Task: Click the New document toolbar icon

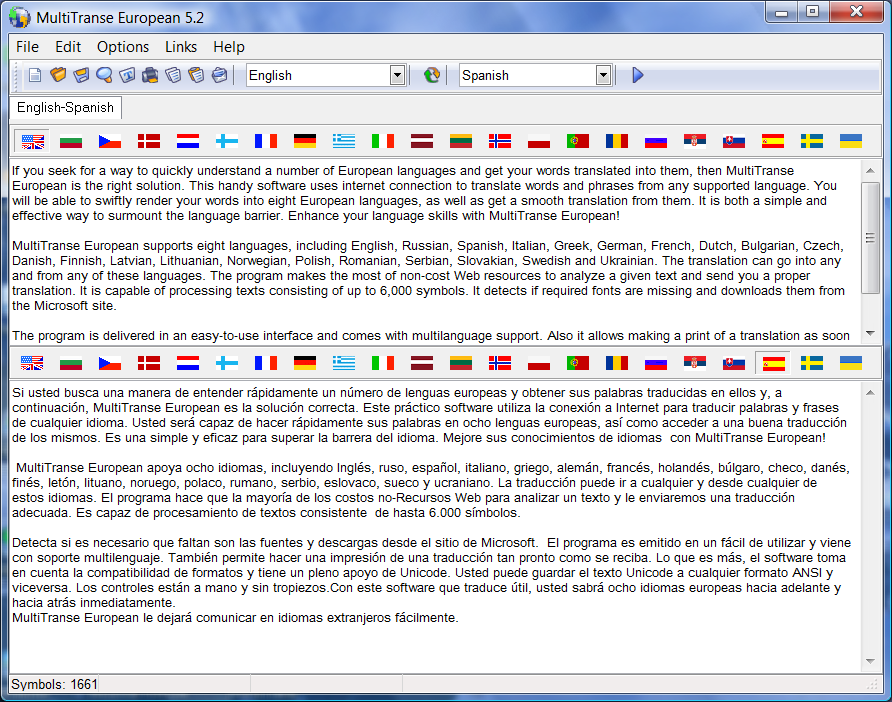Action: 35,75
